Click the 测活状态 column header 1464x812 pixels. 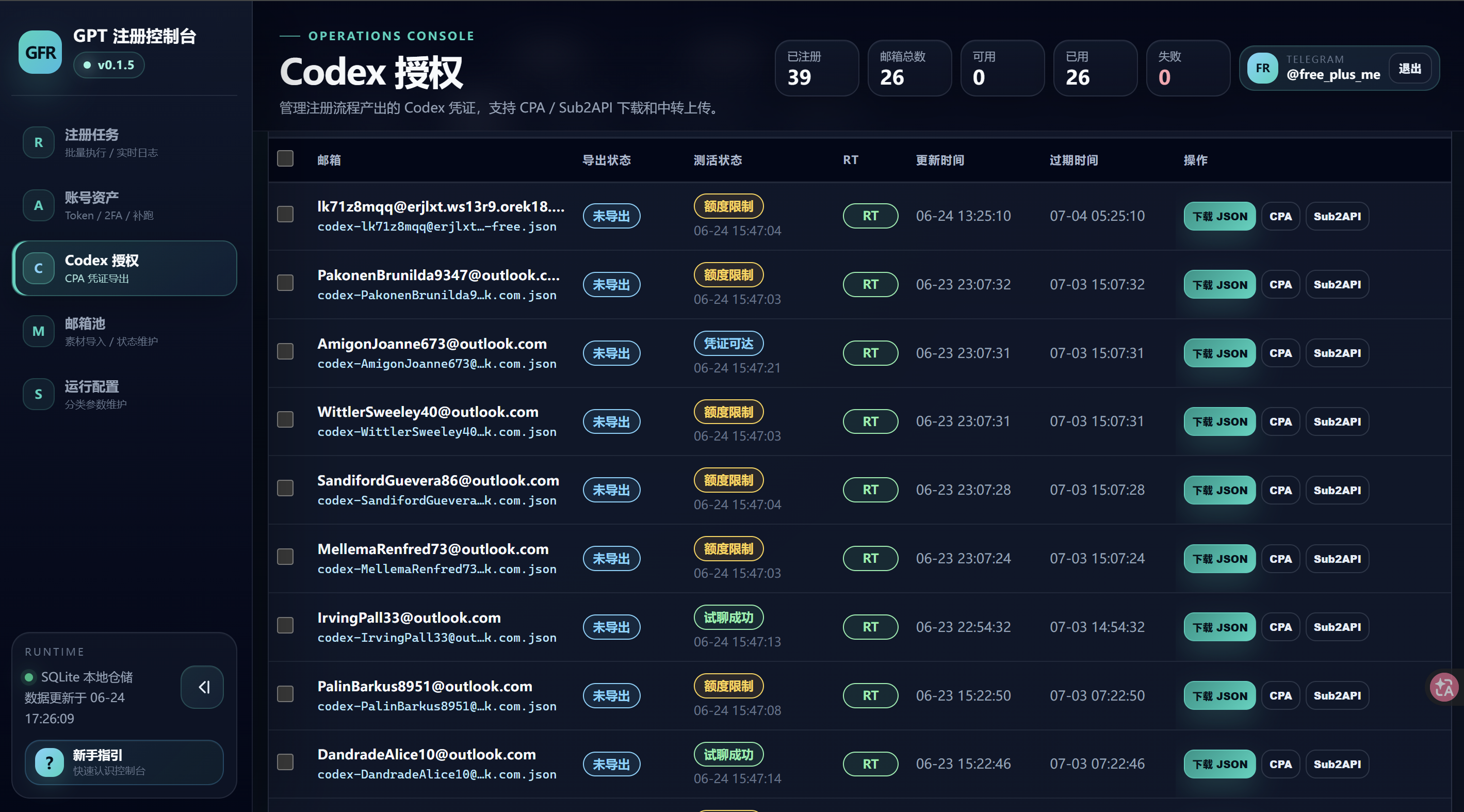718,160
